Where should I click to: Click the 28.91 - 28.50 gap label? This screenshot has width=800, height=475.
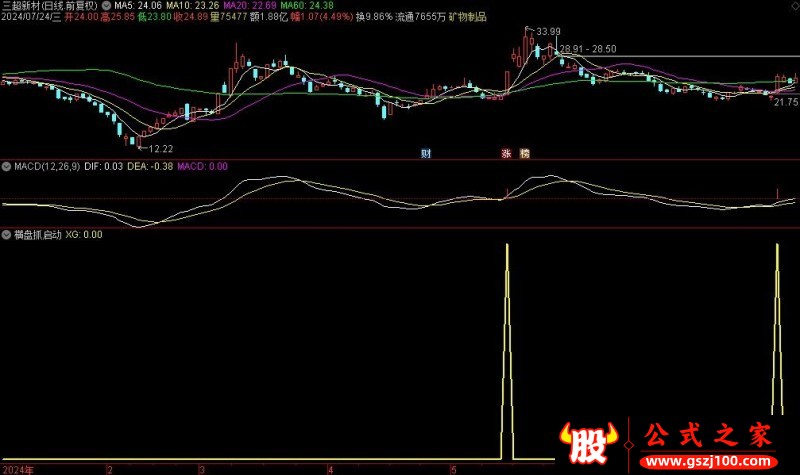click(x=588, y=49)
